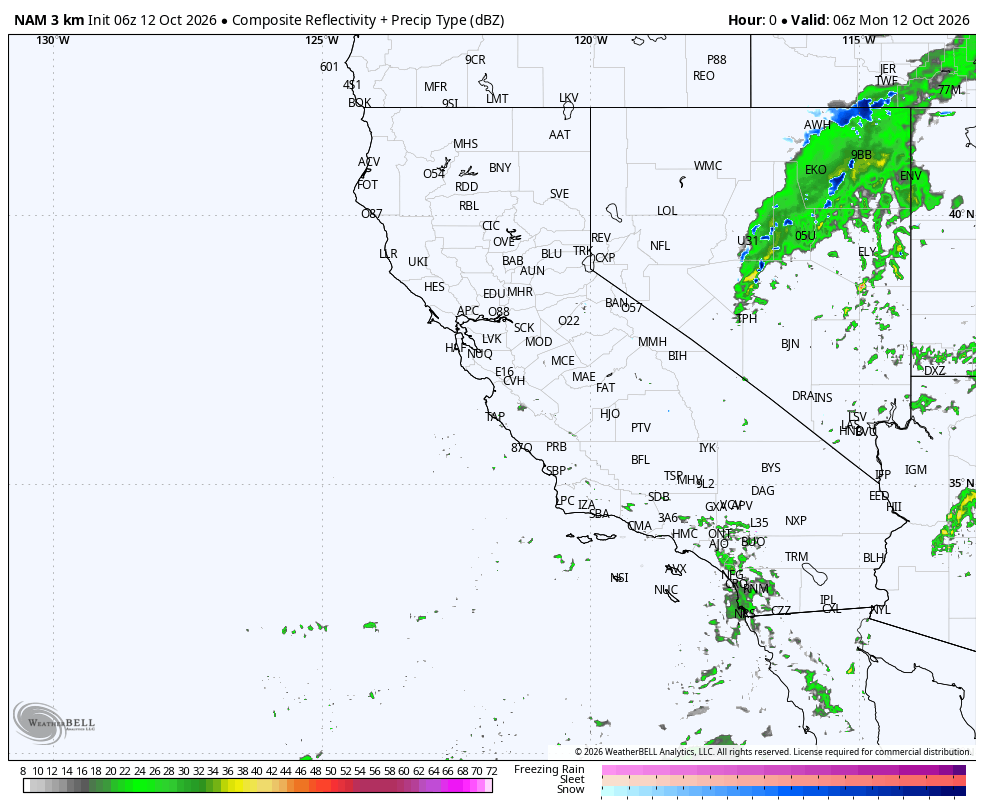Click the MHS station label
This screenshot has height=808, width=984.
coord(466,144)
